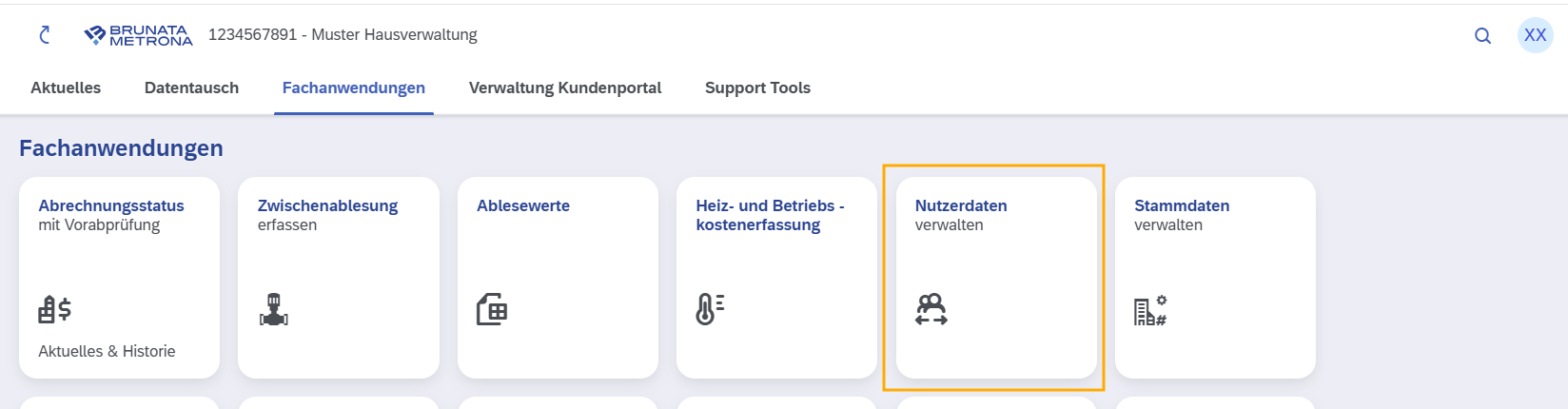Click the thermometer icon on Heizkosten tile
Image resolution: width=1568 pixels, height=409 pixels.
tap(711, 309)
